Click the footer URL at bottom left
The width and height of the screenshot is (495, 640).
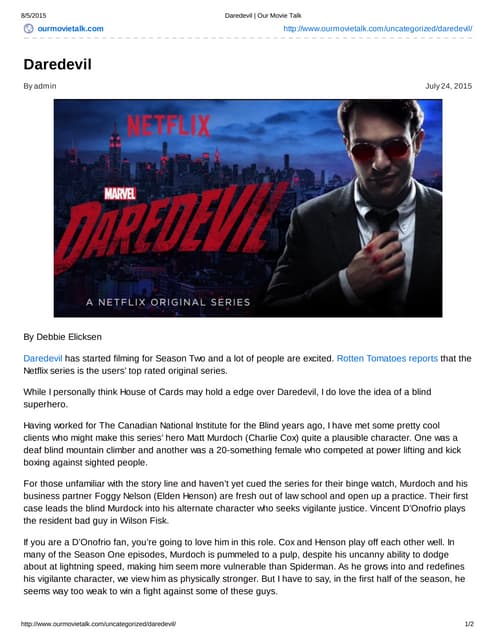coord(98,624)
